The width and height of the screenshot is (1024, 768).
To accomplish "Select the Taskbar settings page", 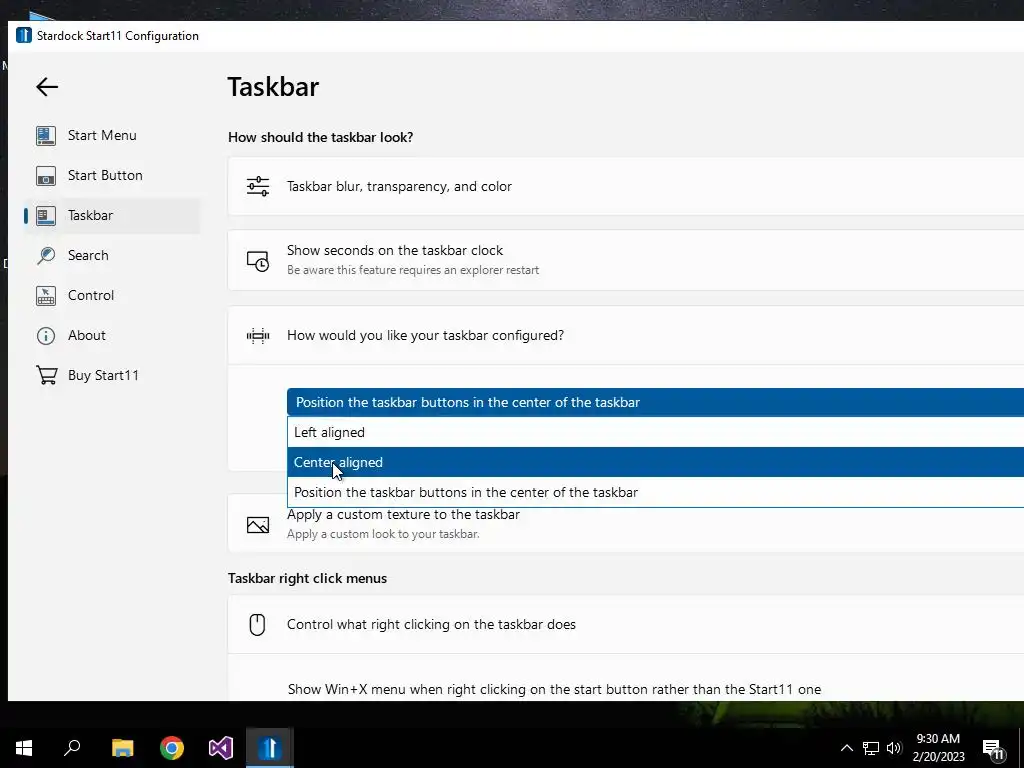I will pos(112,216).
